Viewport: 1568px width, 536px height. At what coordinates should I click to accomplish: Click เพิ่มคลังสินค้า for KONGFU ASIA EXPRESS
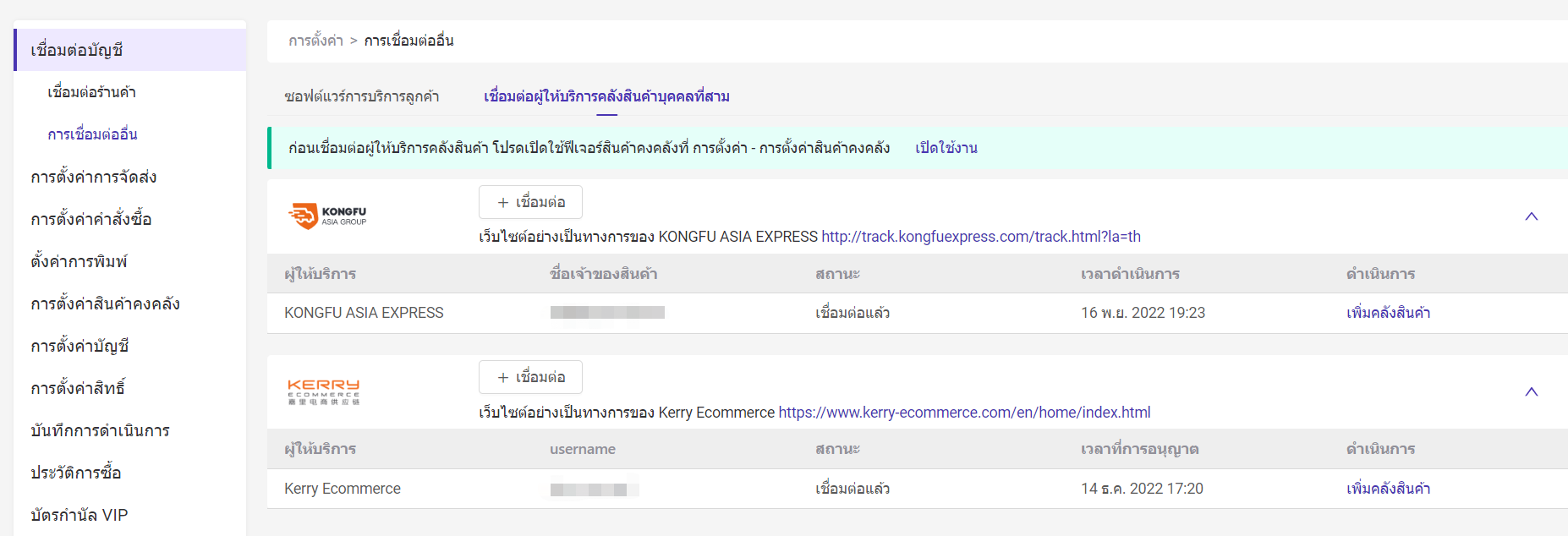[1388, 313]
